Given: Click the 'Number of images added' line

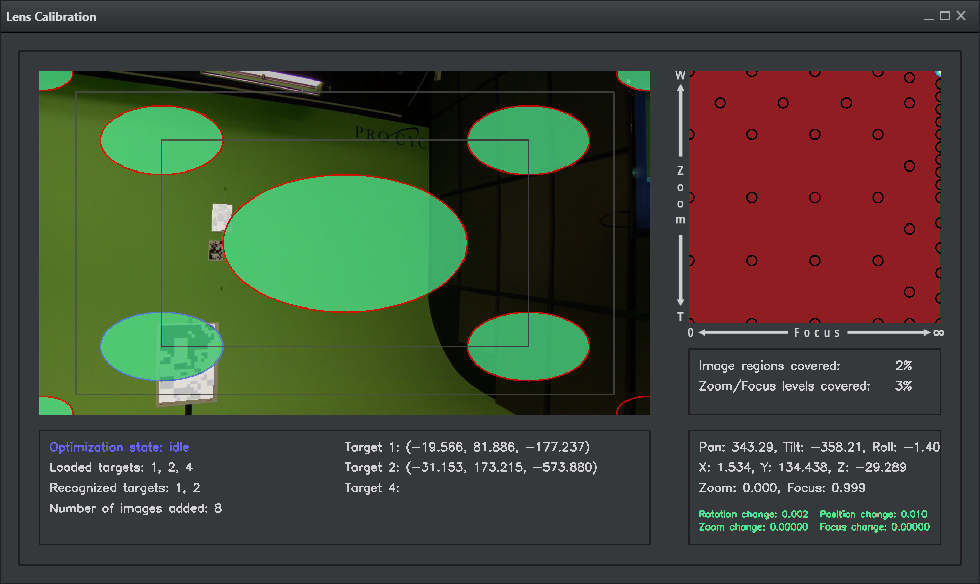Looking at the screenshot, I should point(135,509).
